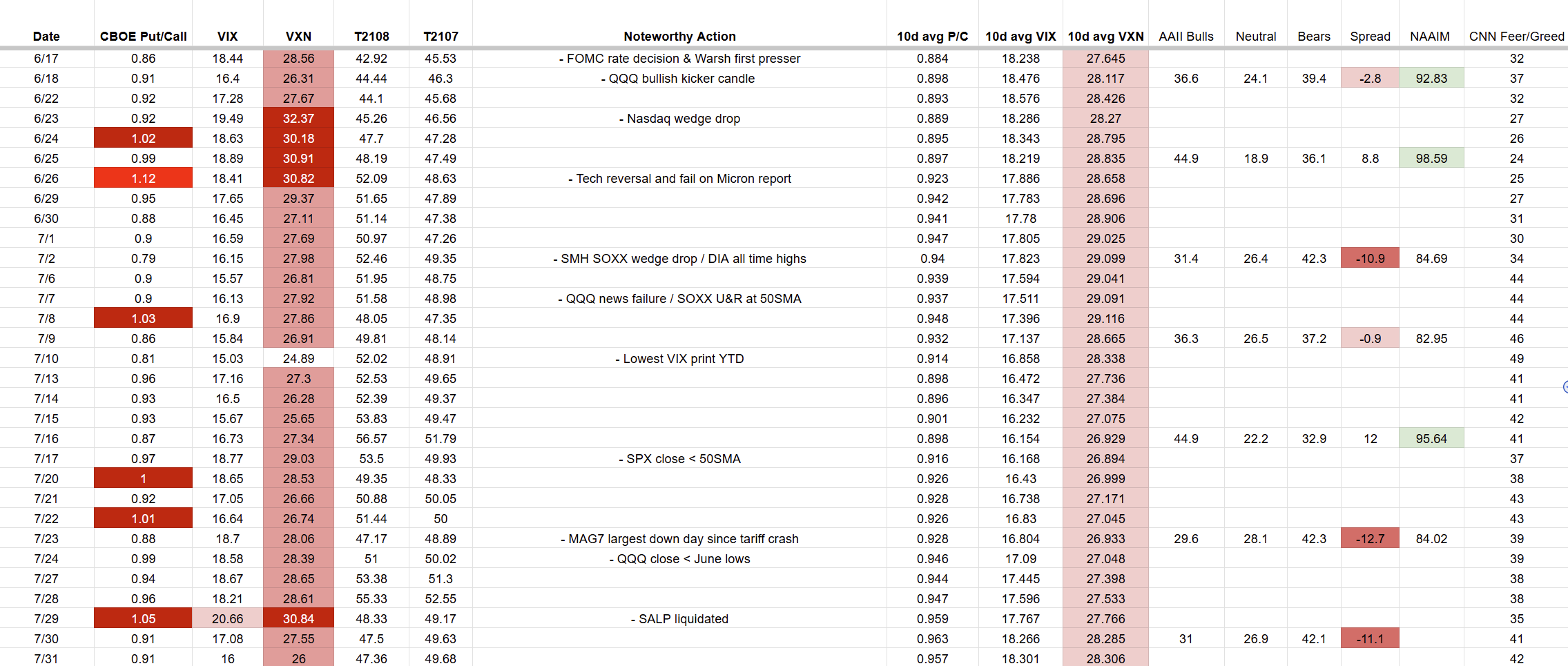1568x666 pixels.
Task: Click the CNN Fear/Greed value 46
Action: 1516,339
